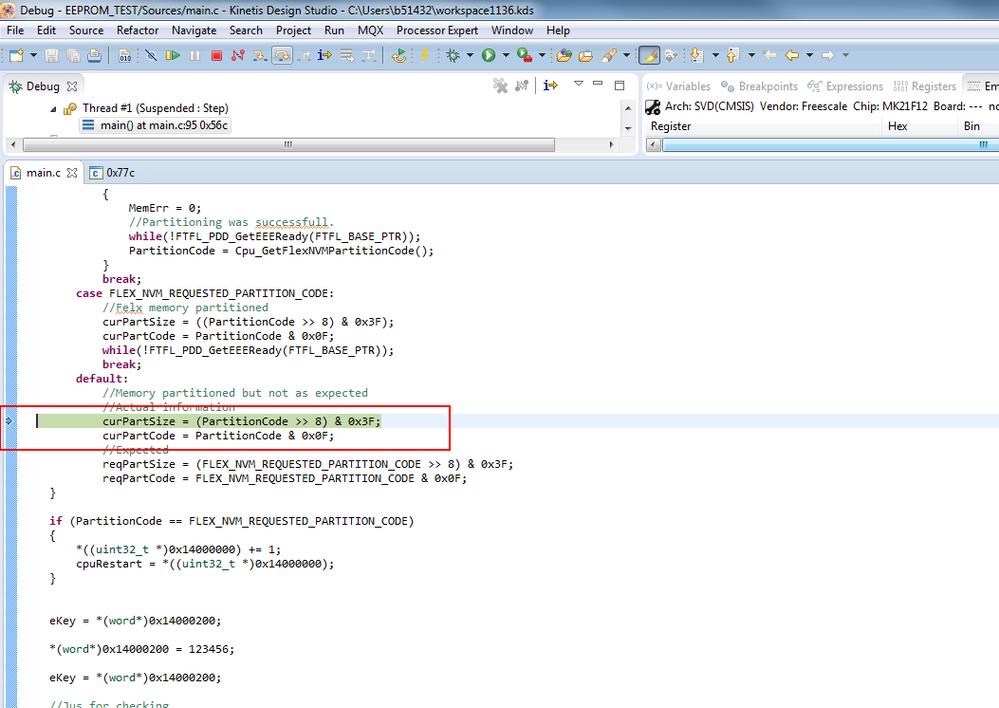999x708 pixels.
Task: Resume execution with the Resume icon
Action: pos(173,56)
